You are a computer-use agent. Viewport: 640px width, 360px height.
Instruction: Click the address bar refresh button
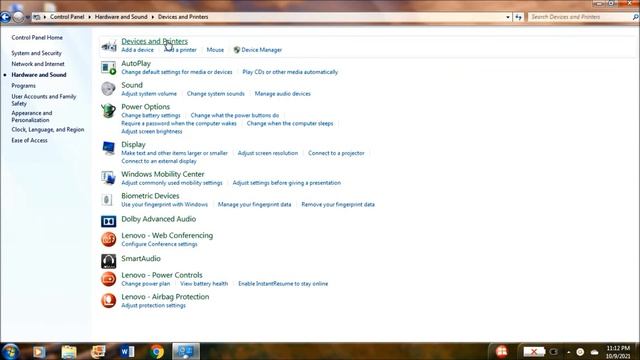518,17
